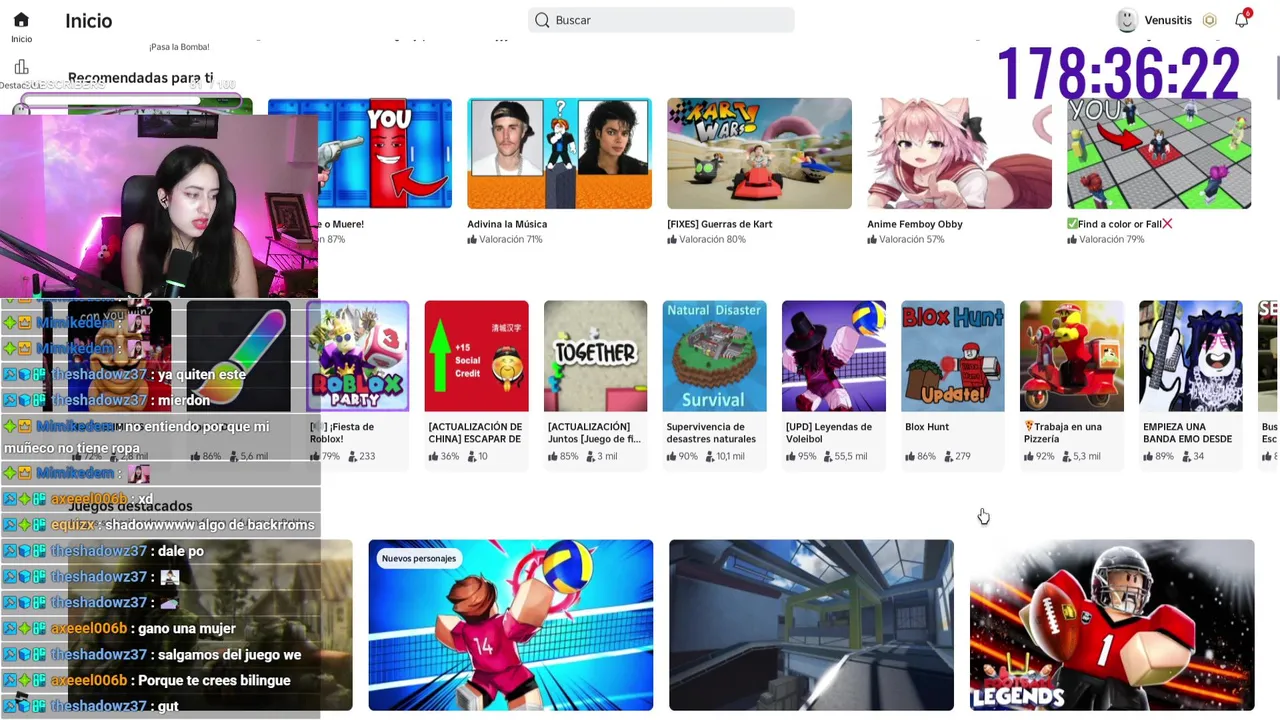
Task: Click the [FIXES] Guerras de Kart title
Action: pos(720,224)
